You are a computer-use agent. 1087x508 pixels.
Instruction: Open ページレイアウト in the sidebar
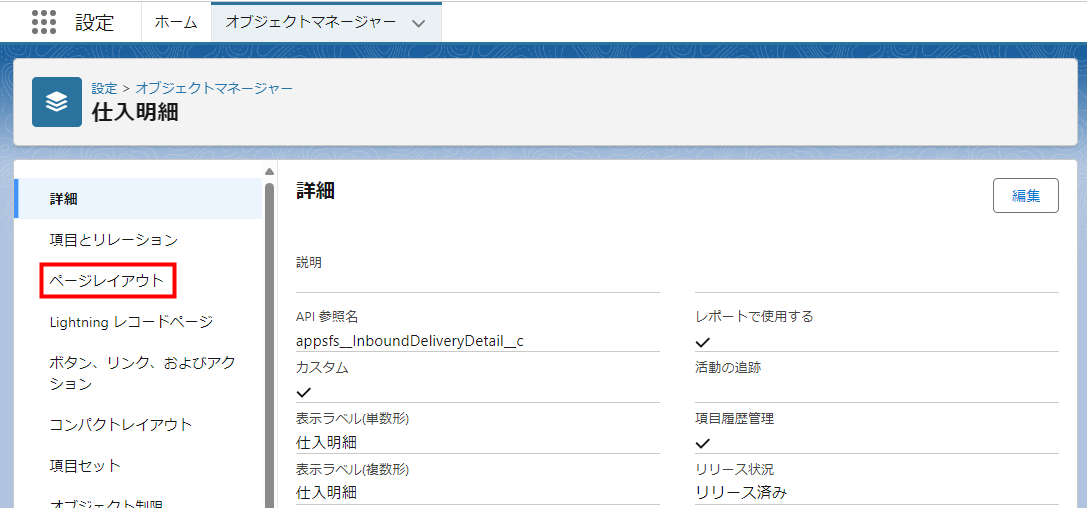[x=107, y=281]
